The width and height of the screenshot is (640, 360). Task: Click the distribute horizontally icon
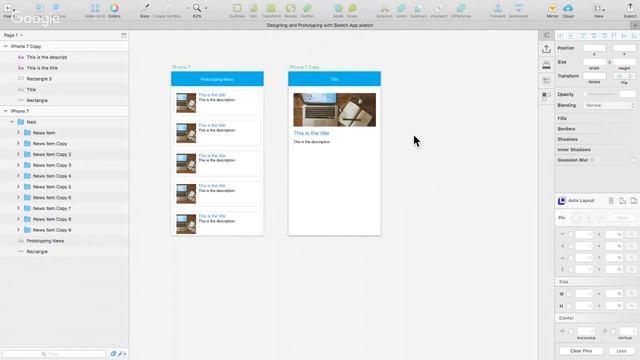coord(561,36)
